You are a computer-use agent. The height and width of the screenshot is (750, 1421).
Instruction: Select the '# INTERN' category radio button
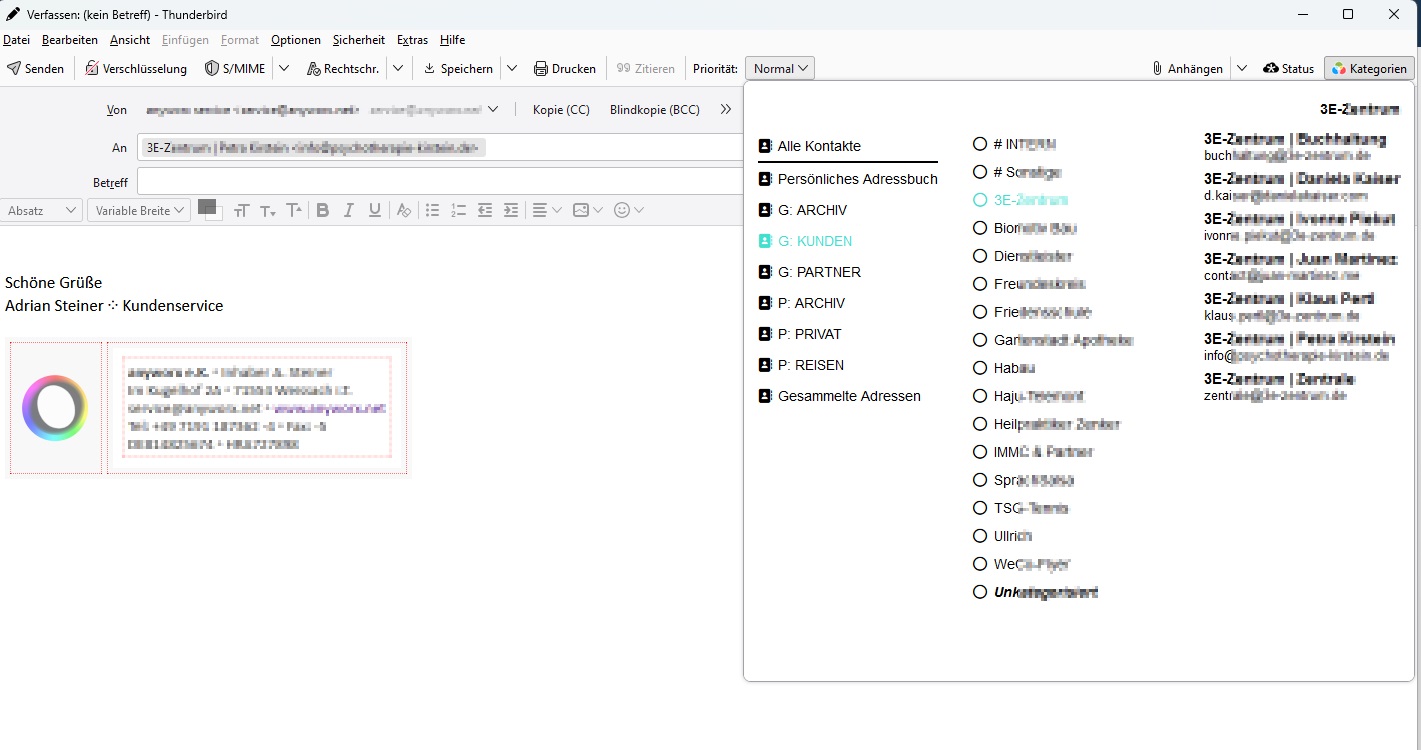[x=980, y=144]
